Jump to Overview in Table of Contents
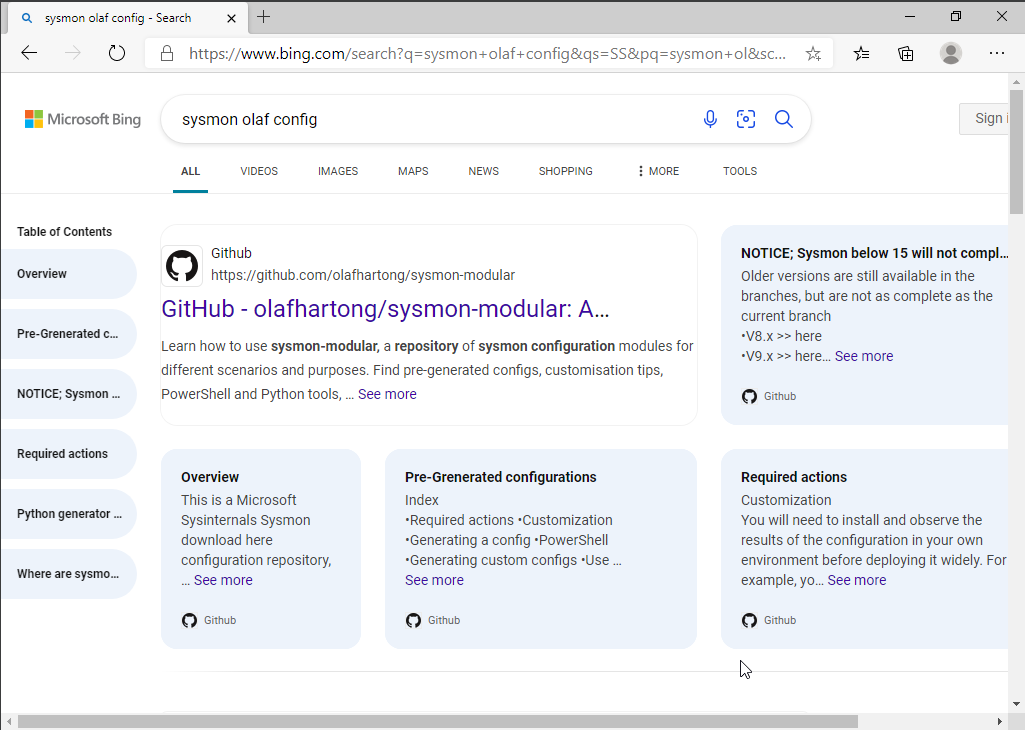1025x730 pixels. pos(68,274)
